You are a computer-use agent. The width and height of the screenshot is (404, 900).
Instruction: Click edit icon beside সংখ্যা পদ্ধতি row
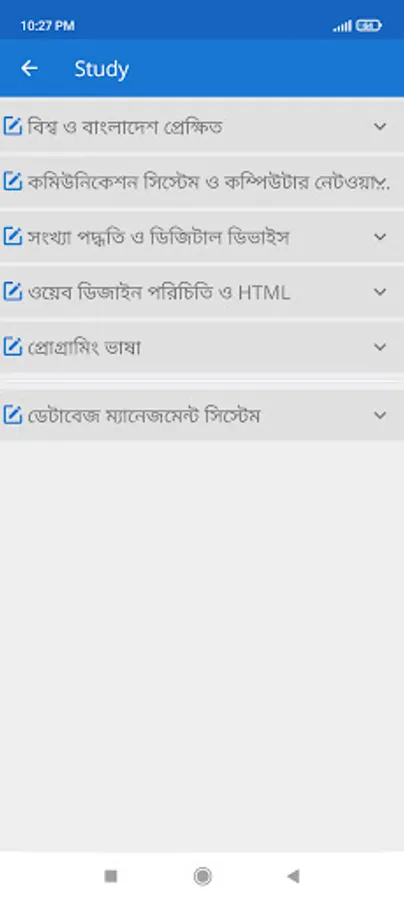point(13,236)
